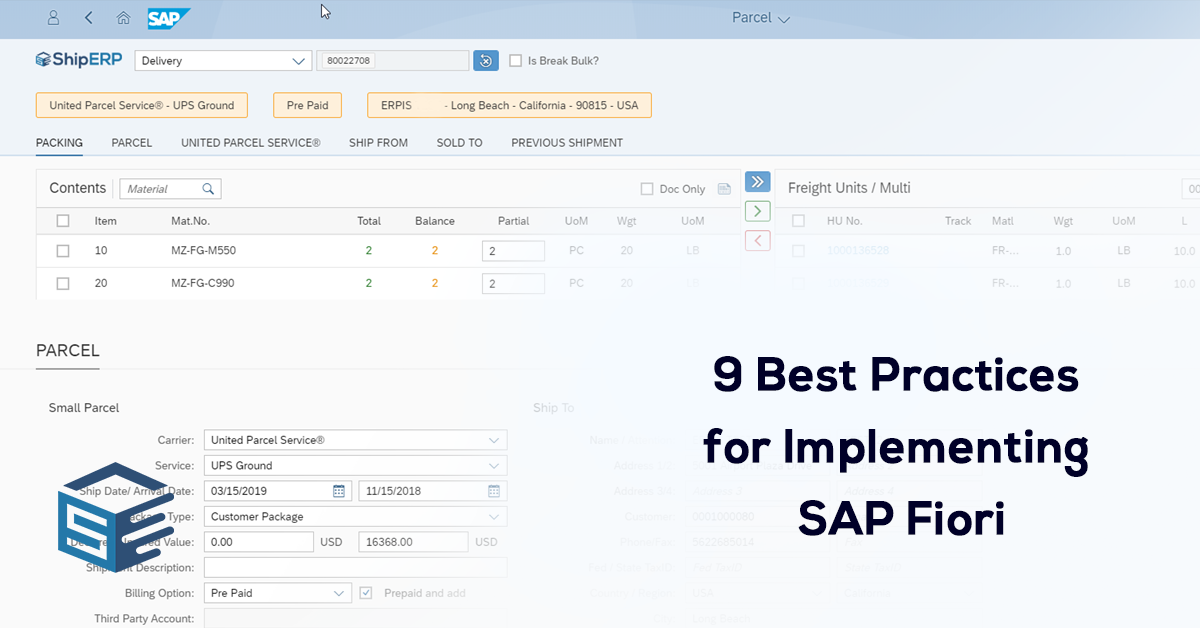
Task: Click the user profile icon in the top bar
Action: click(x=53, y=18)
